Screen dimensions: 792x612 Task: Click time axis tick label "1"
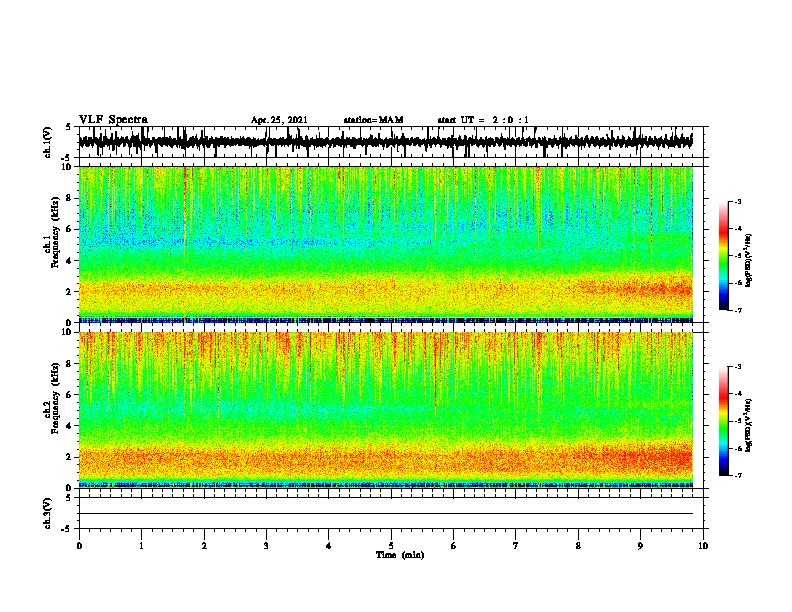pyautogui.click(x=141, y=546)
